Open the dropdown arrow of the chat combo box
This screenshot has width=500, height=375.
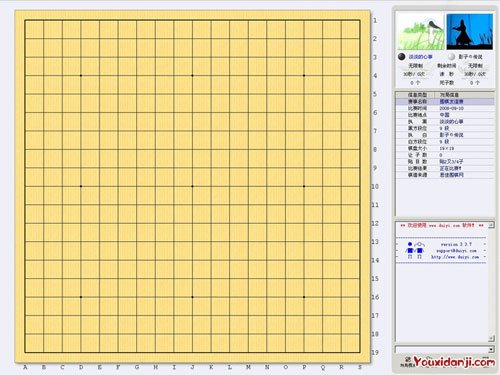click(491, 349)
